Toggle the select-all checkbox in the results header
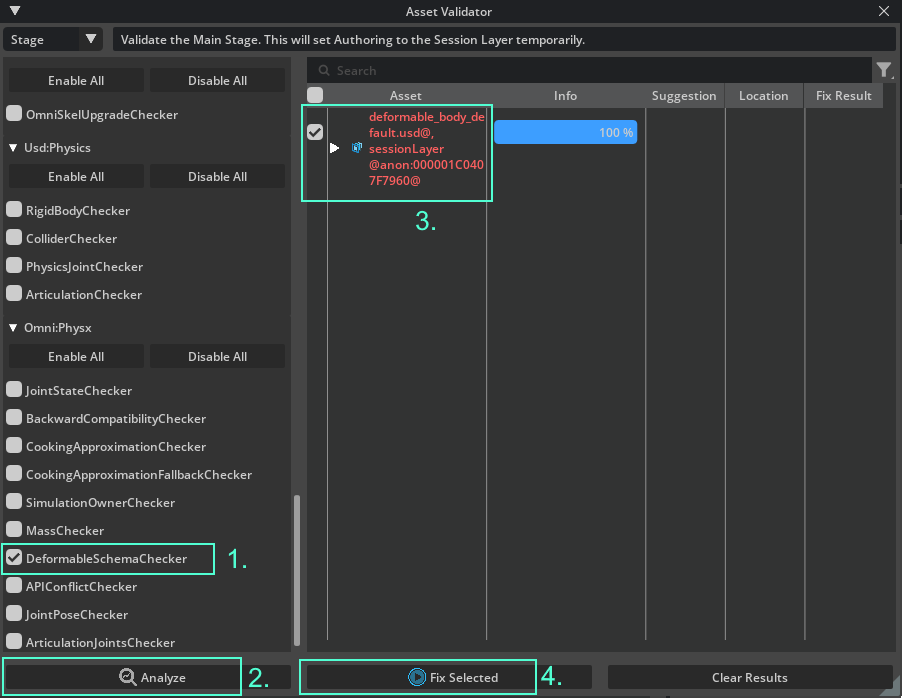Viewport: 902px width, 698px height. (314, 92)
